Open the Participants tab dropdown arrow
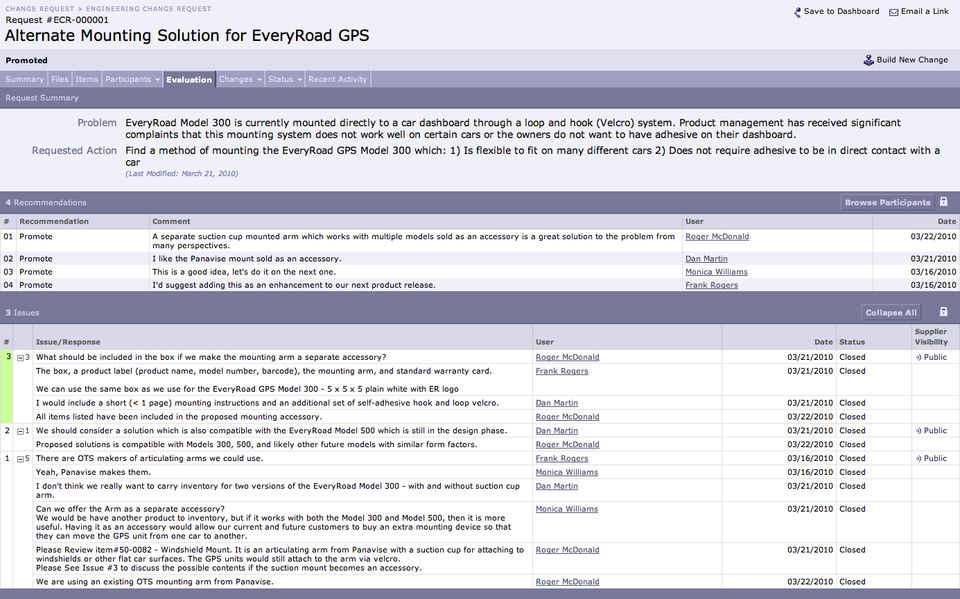This screenshot has width=960, height=599. tap(157, 80)
